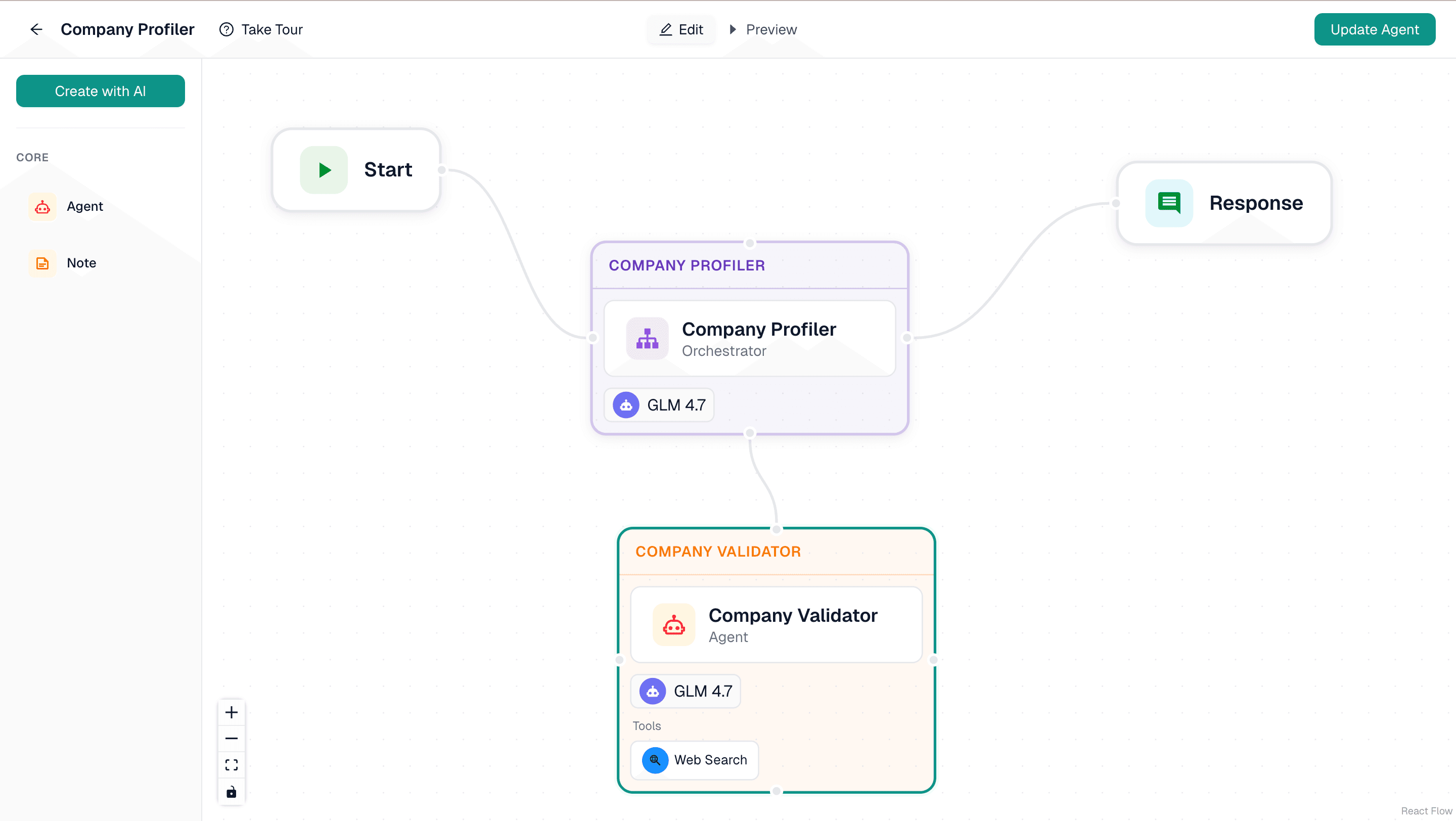This screenshot has height=821, width=1456.
Task: Click the Web Search tool icon
Action: [x=655, y=760]
